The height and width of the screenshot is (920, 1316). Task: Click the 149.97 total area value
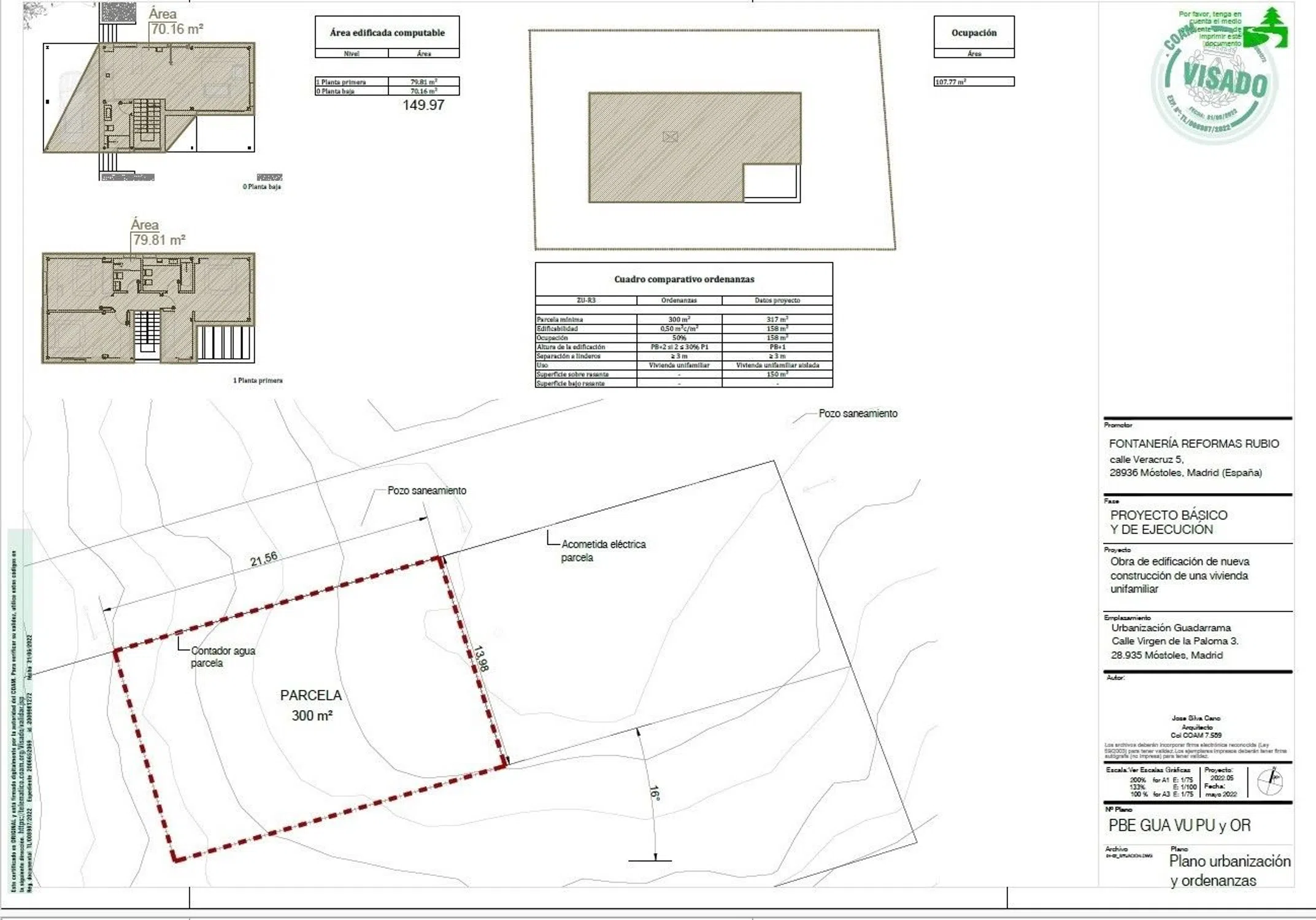pos(423,105)
